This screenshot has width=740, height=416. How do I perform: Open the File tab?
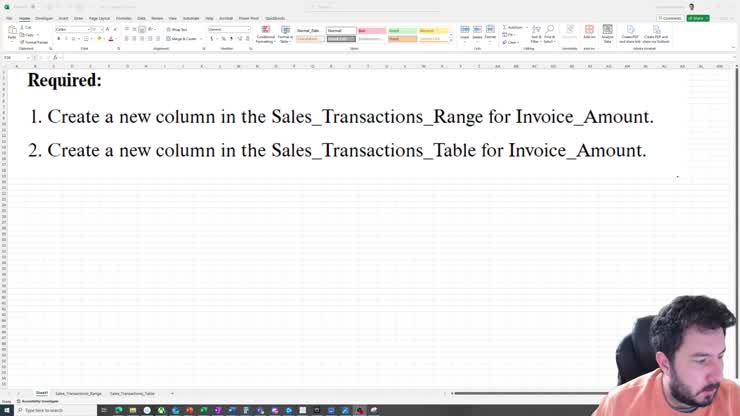(x=9, y=18)
